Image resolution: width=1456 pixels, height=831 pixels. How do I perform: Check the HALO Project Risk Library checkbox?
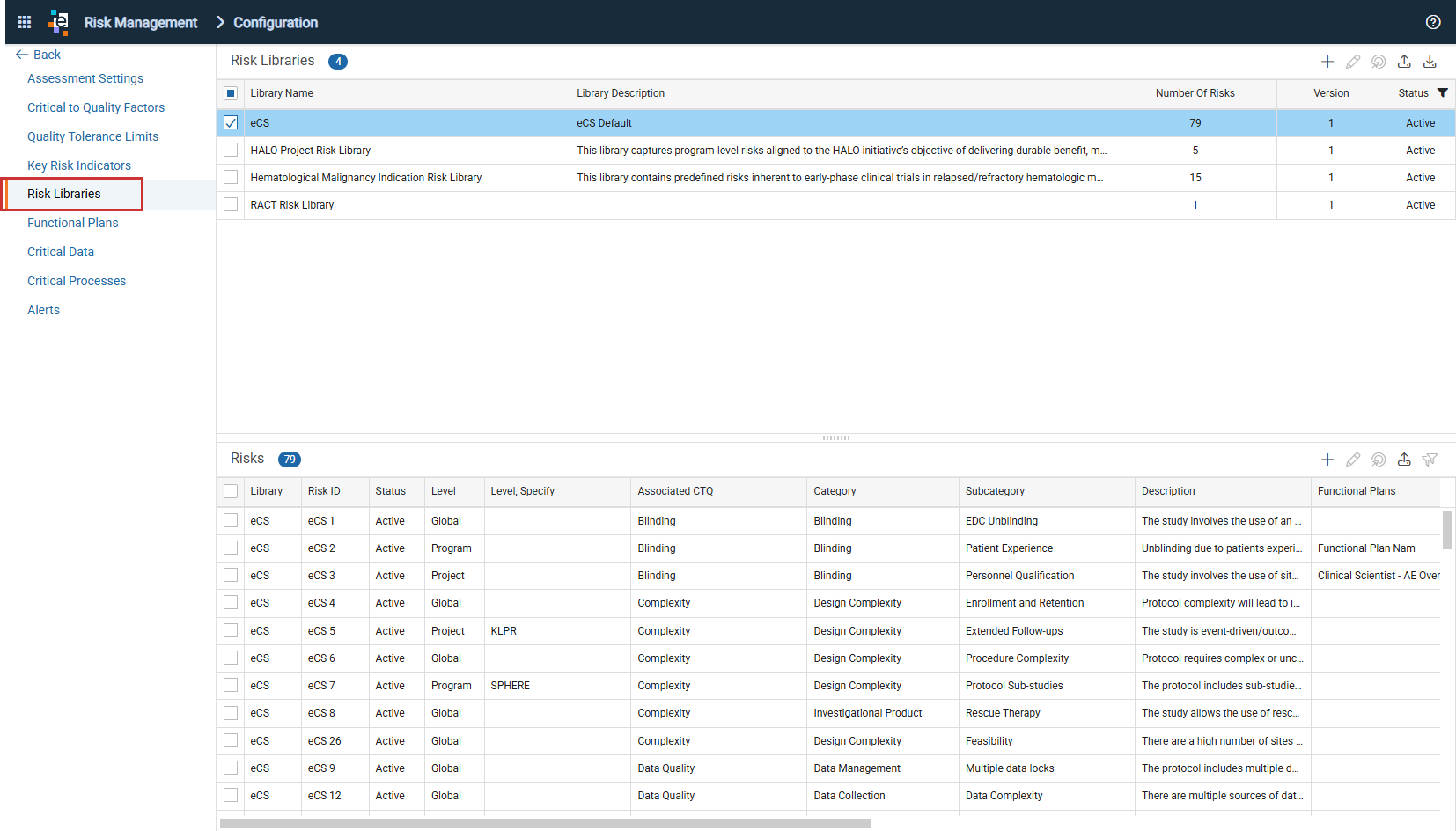231,151
